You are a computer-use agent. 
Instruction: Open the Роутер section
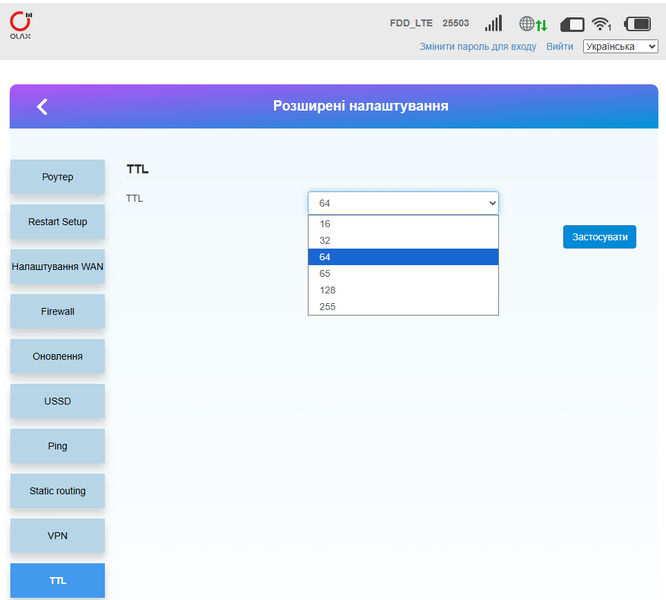coord(57,177)
